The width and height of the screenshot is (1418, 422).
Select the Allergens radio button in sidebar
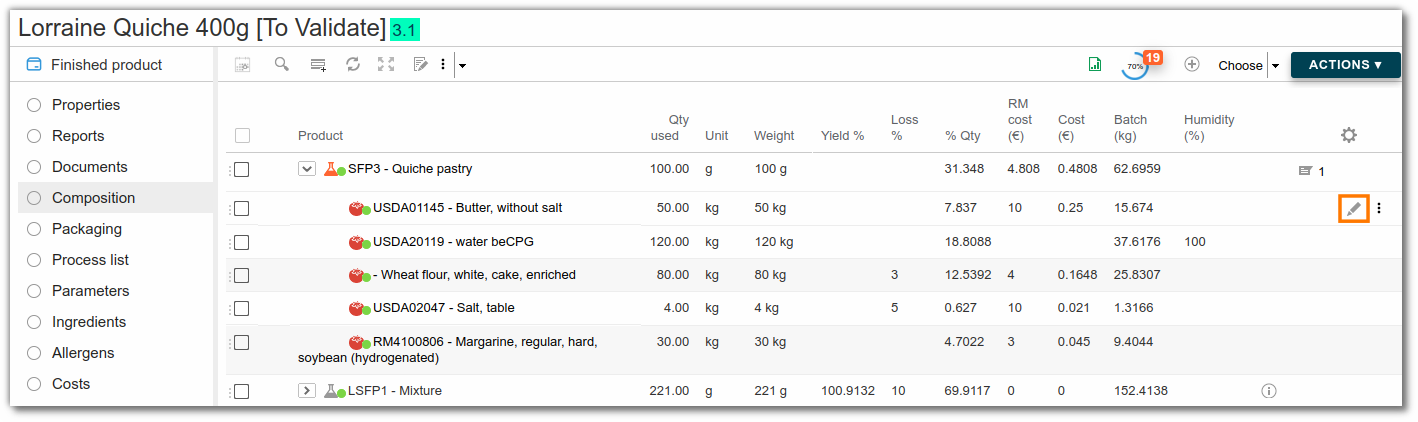34,353
